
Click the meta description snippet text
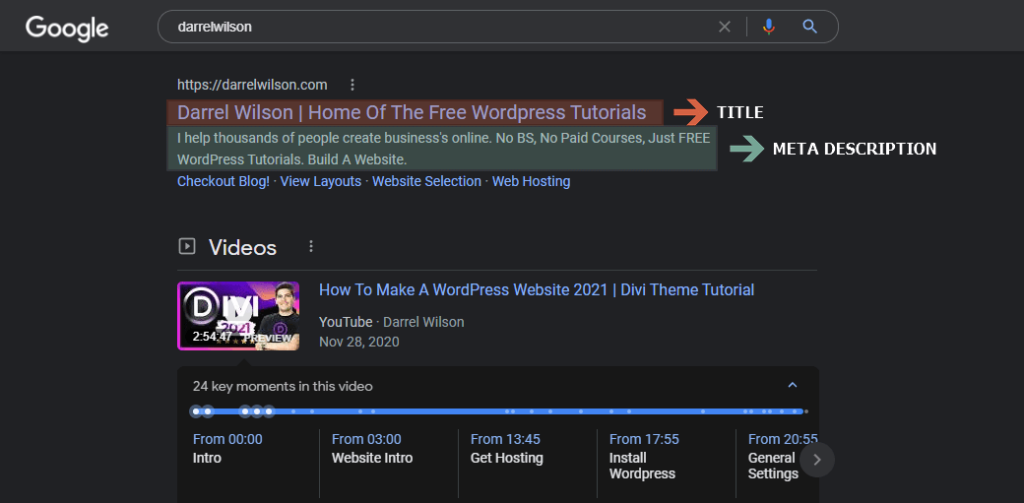point(443,148)
